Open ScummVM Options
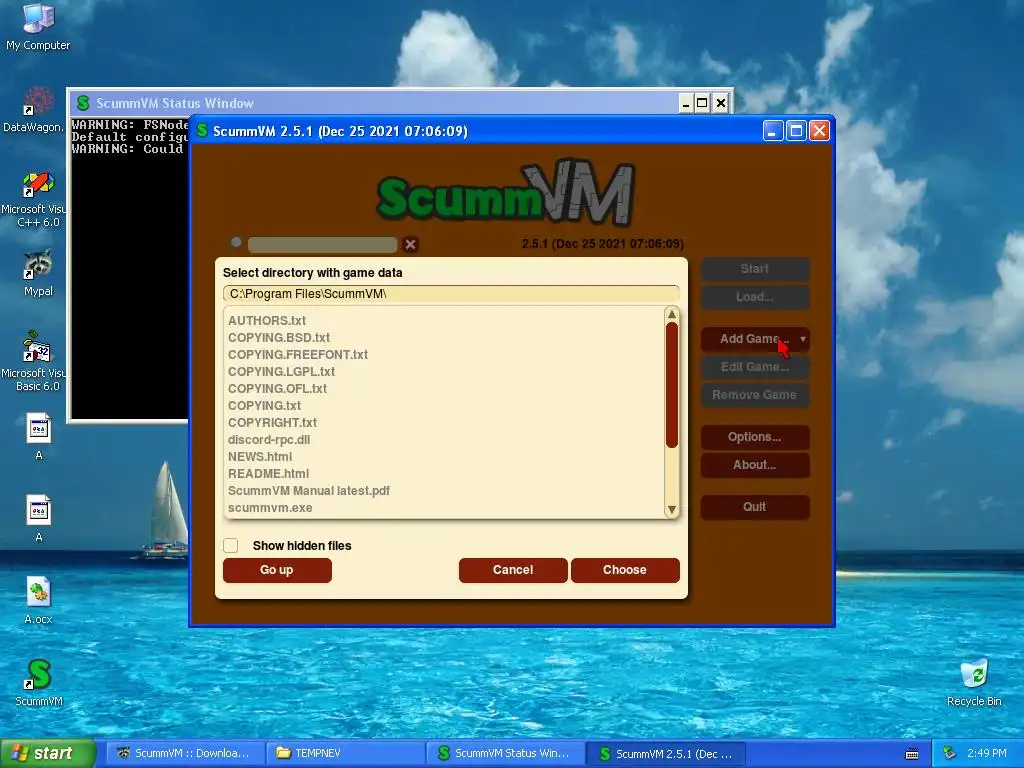The height and width of the screenshot is (768, 1024). pos(755,437)
